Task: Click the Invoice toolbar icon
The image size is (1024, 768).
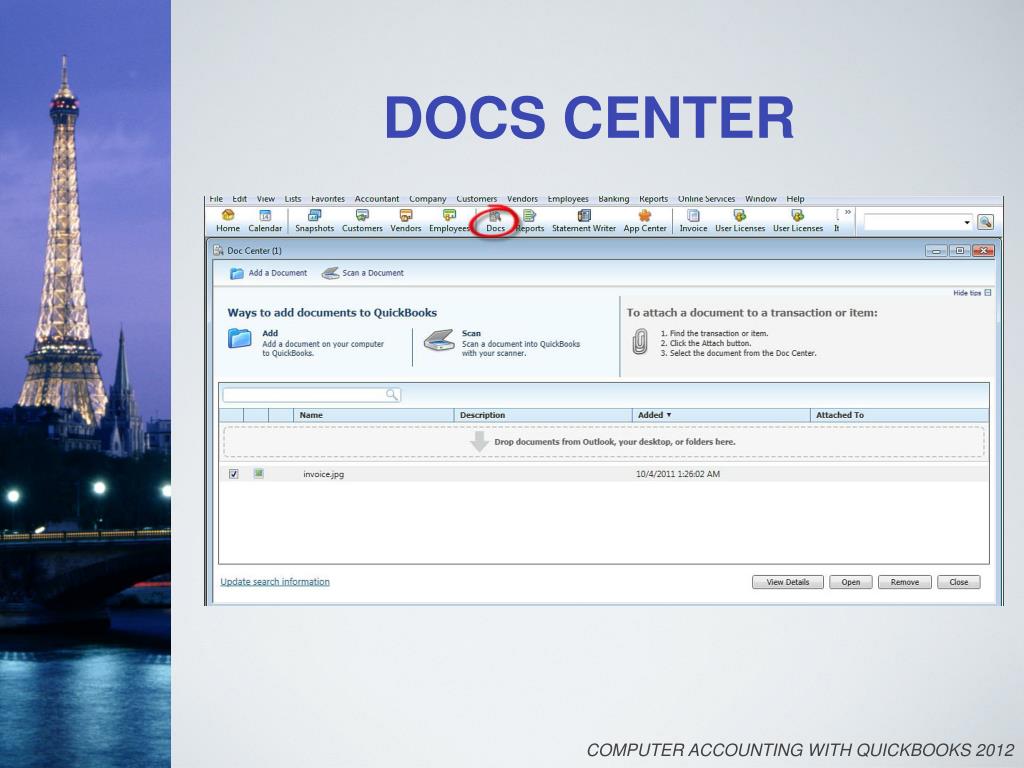Action: pos(694,221)
